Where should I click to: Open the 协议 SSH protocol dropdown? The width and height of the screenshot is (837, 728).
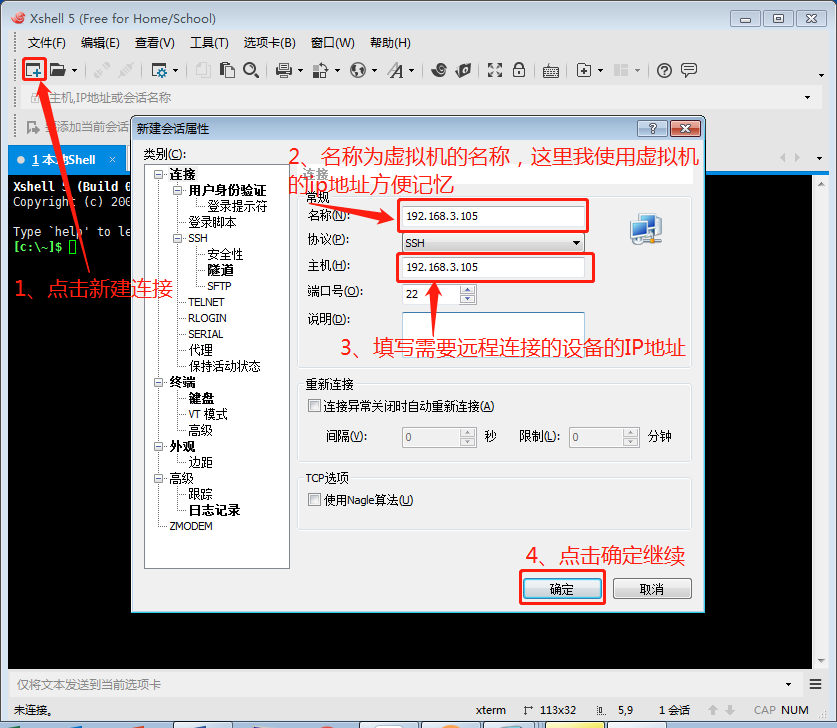coord(493,243)
